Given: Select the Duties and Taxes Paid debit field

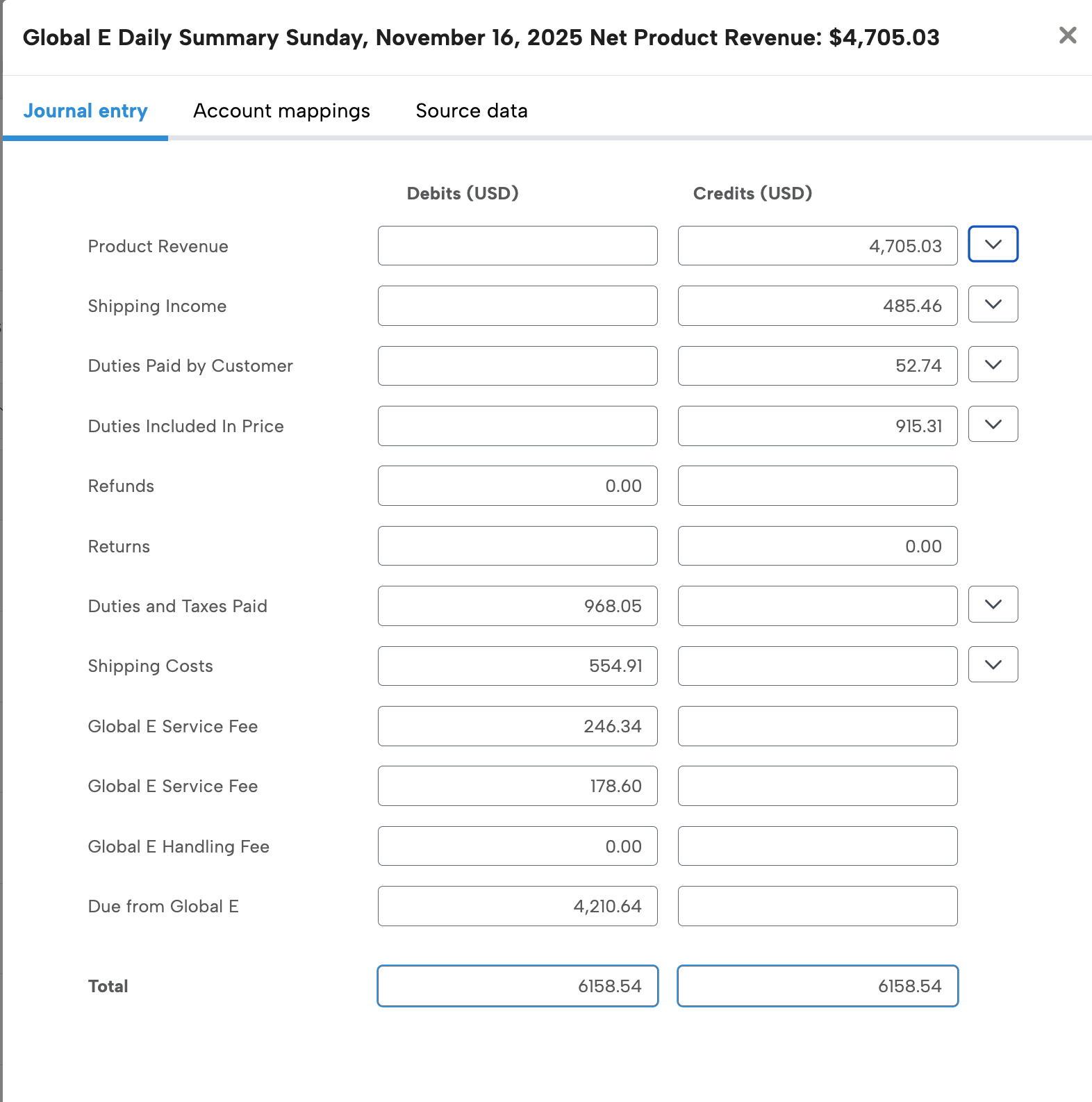Looking at the screenshot, I should click(518, 605).
